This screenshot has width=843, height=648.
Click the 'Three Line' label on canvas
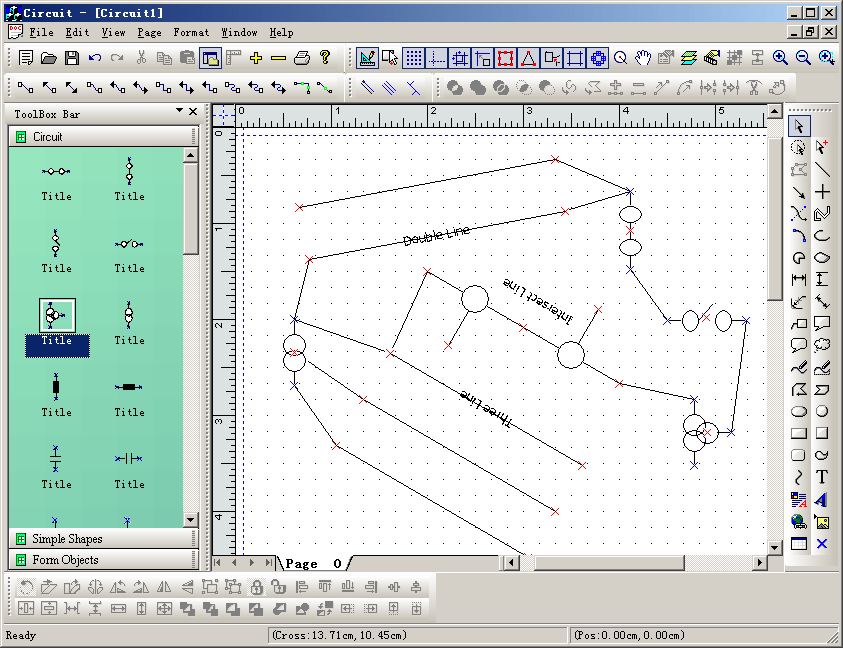pyautogui.click(x=486, y=408)
